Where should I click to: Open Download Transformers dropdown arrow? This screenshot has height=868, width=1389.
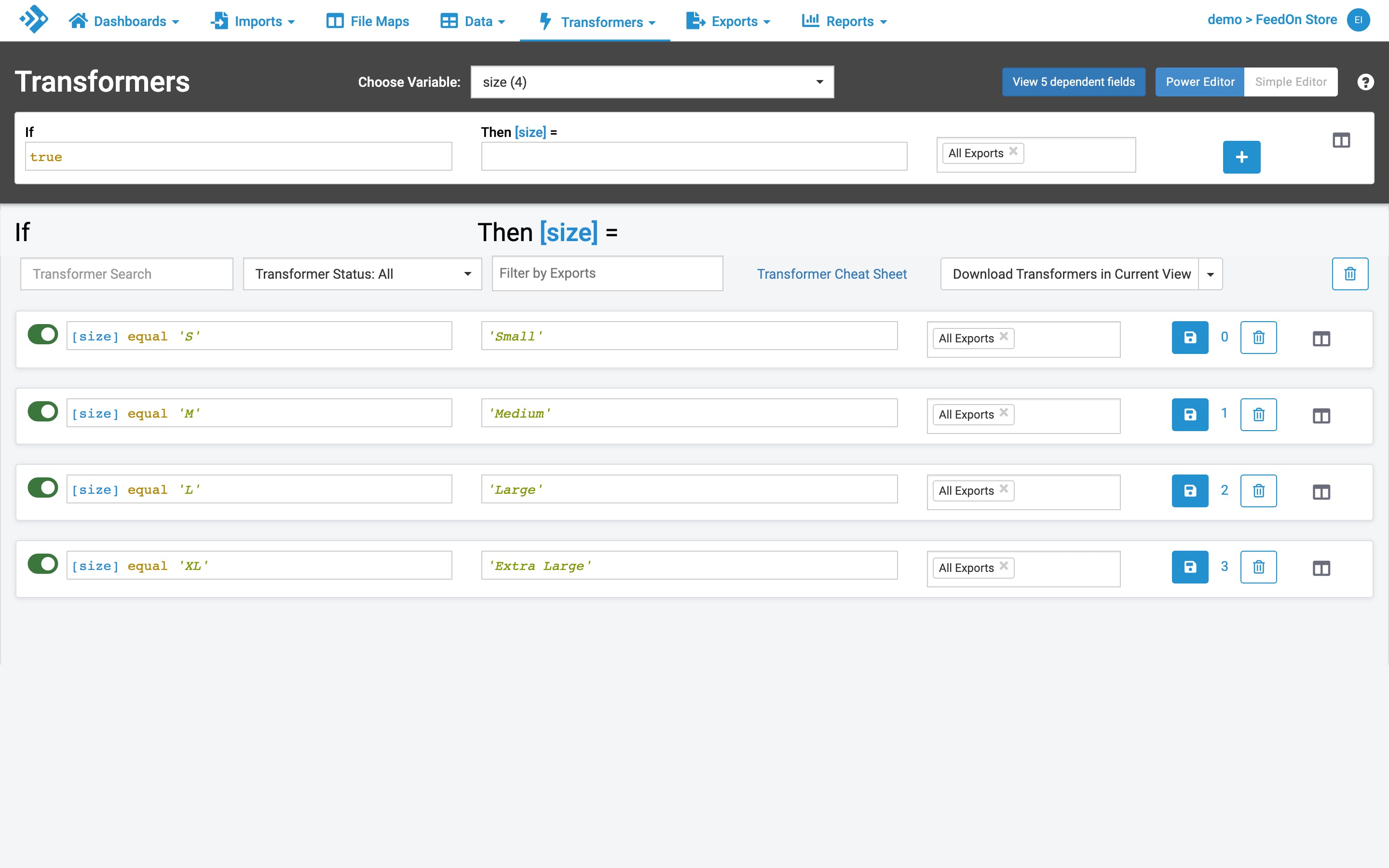pos(1210,274)
